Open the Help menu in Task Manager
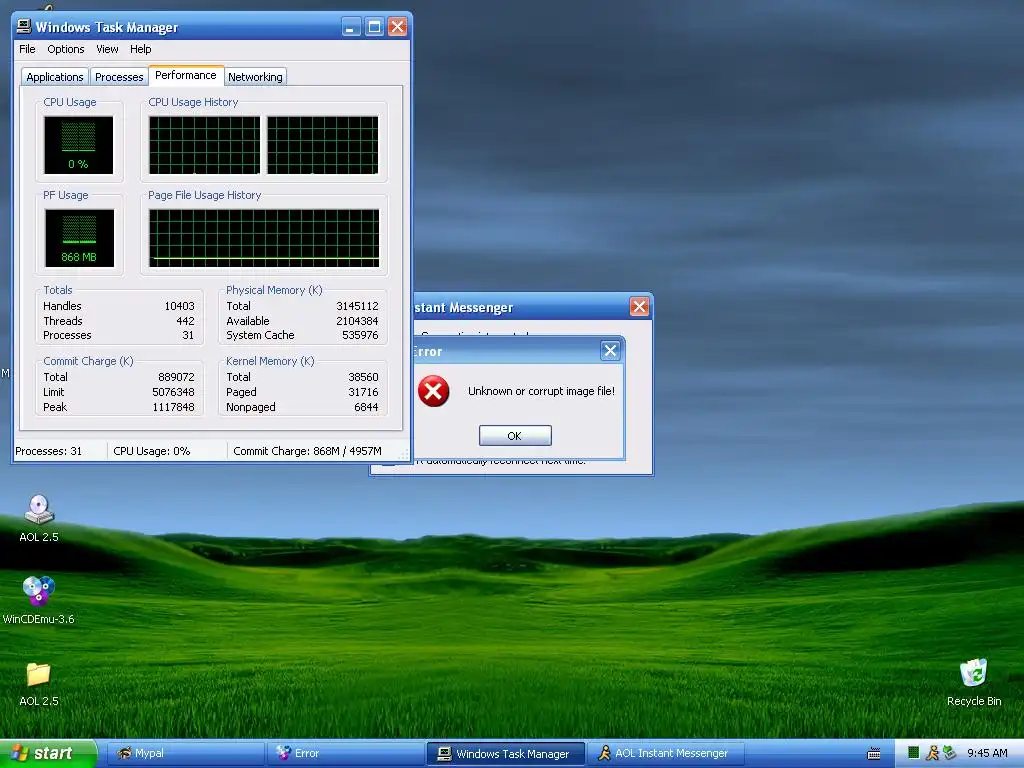This screenshot has height=768, width=1024. [x=140, y=49]
